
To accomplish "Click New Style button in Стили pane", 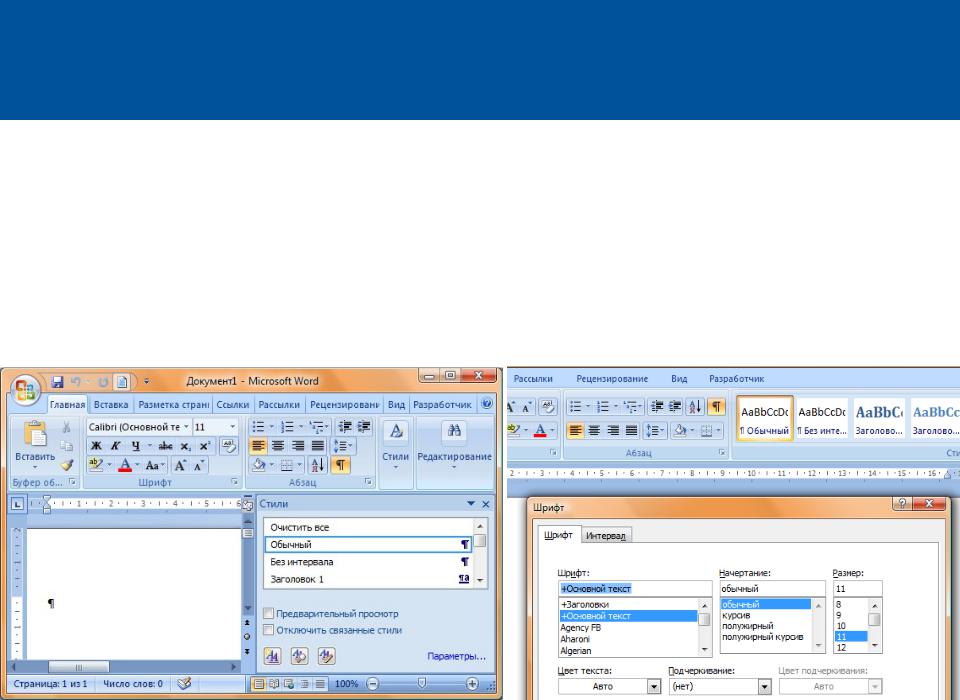I will pyautogui.click(x=272, y=656).
